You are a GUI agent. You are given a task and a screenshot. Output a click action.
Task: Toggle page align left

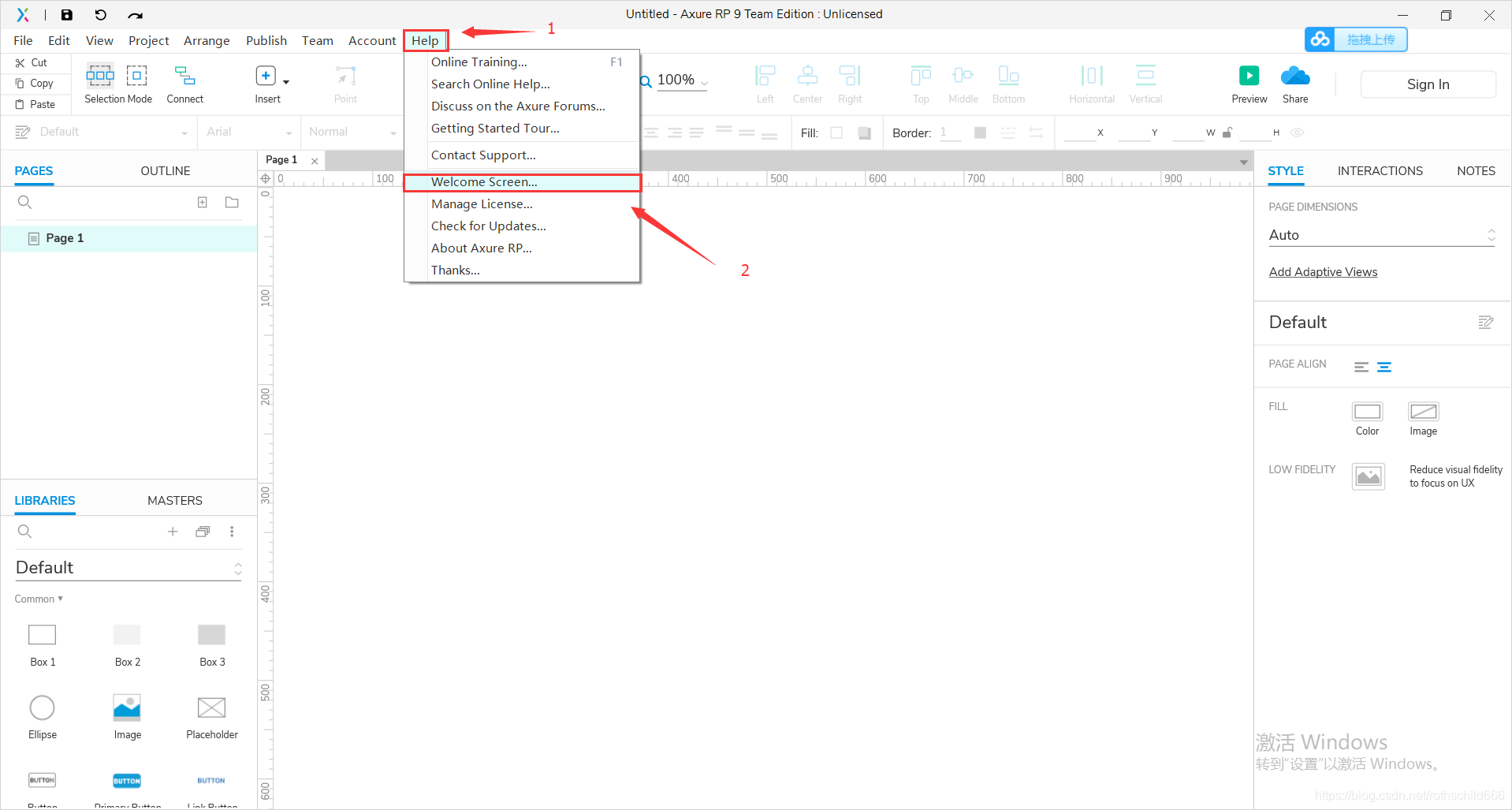pyautogui.click(x=1361, y=367)
